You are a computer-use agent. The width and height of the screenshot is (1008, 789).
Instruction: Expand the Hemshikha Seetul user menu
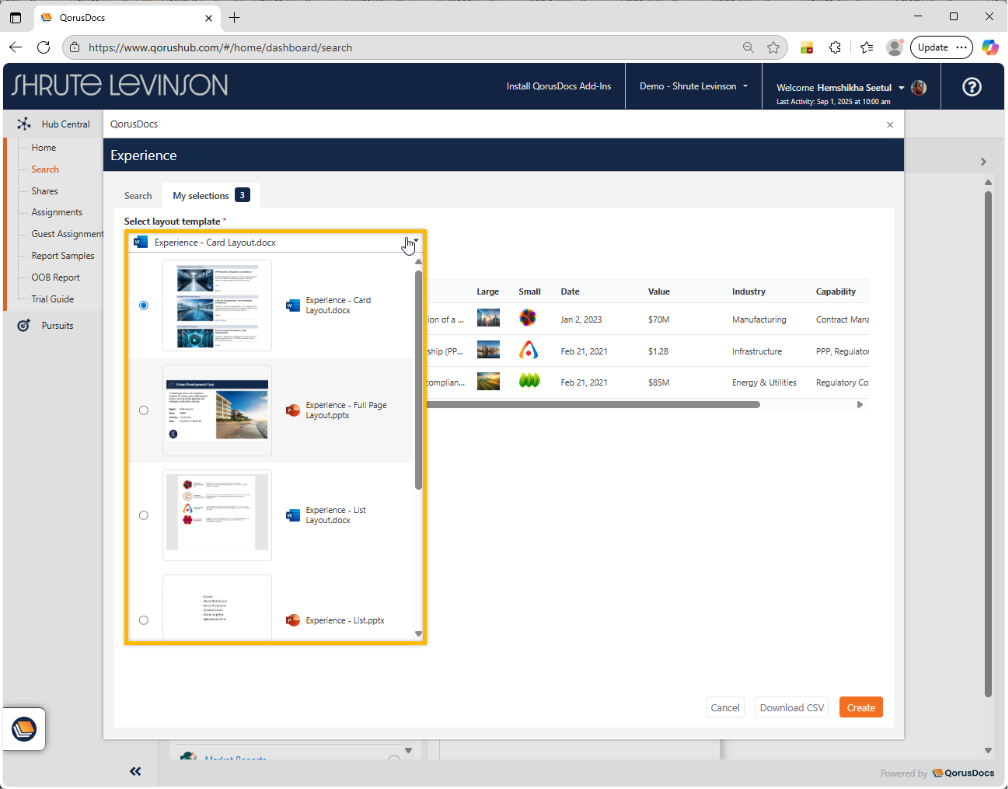click(901, 88)
